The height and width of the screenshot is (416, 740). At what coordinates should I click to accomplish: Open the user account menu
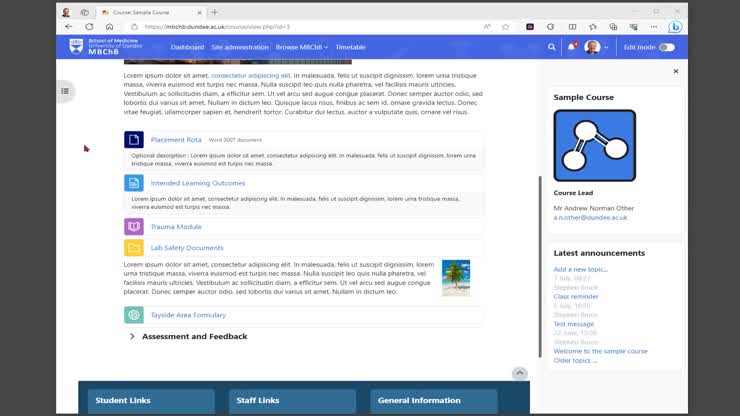tap(596, 47)
